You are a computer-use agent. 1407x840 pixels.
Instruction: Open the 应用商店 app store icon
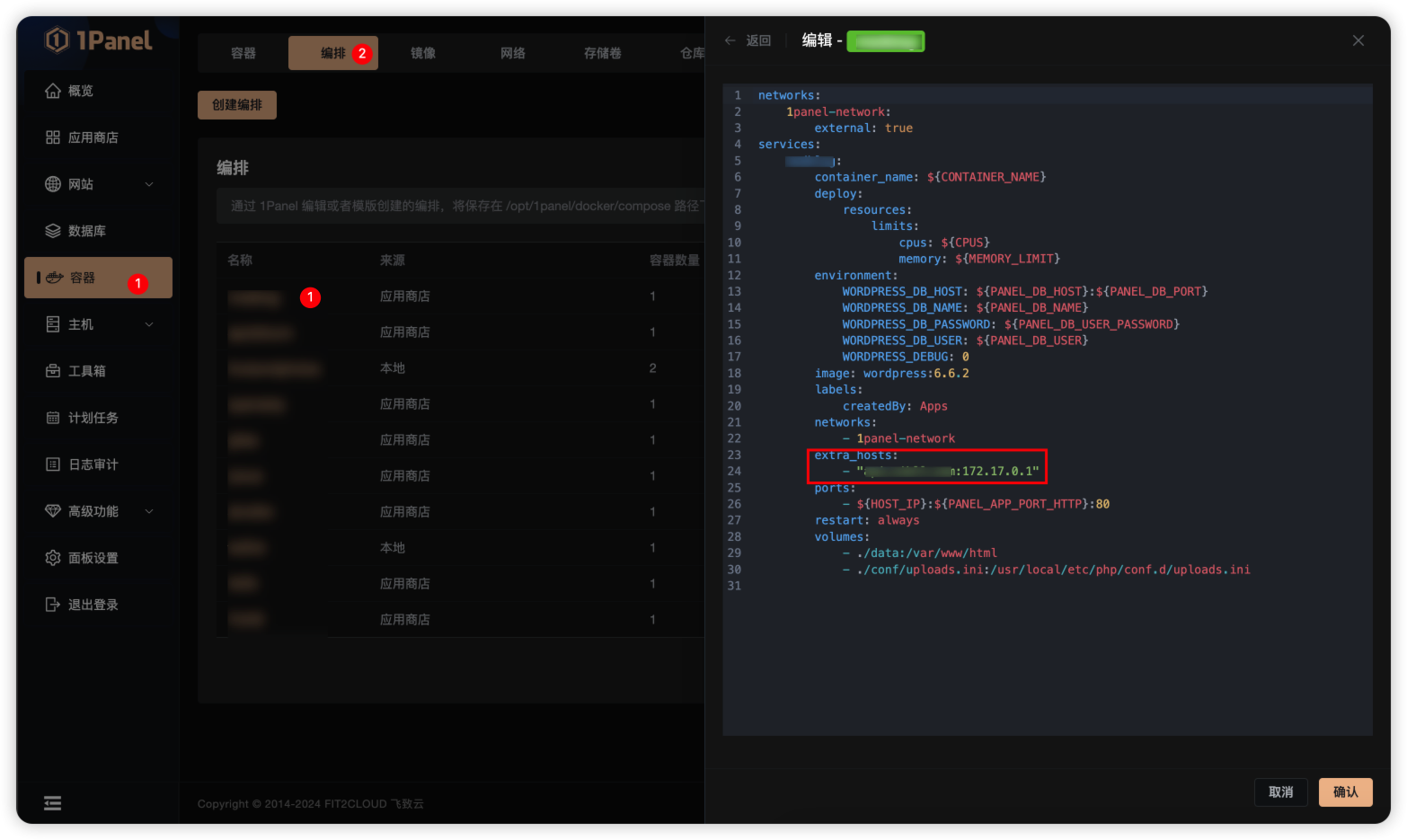click(53, 137)
